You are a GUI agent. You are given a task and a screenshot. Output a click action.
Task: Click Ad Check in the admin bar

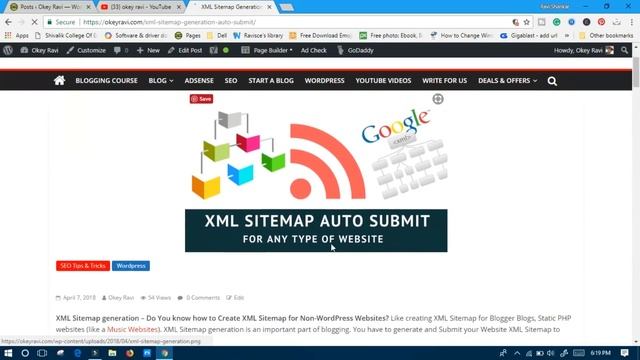point(313,50)
